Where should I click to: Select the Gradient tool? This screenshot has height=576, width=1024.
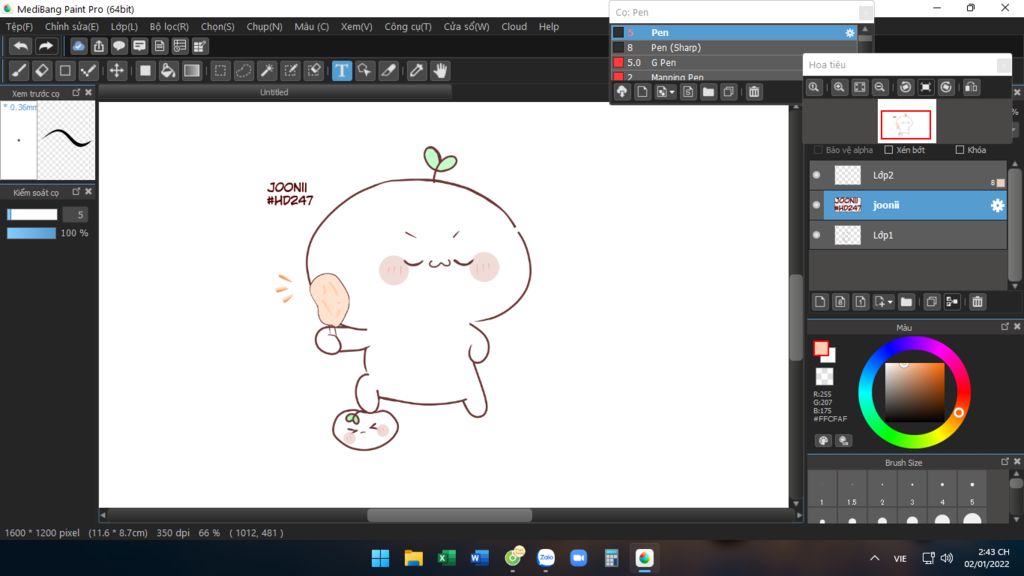191,71
